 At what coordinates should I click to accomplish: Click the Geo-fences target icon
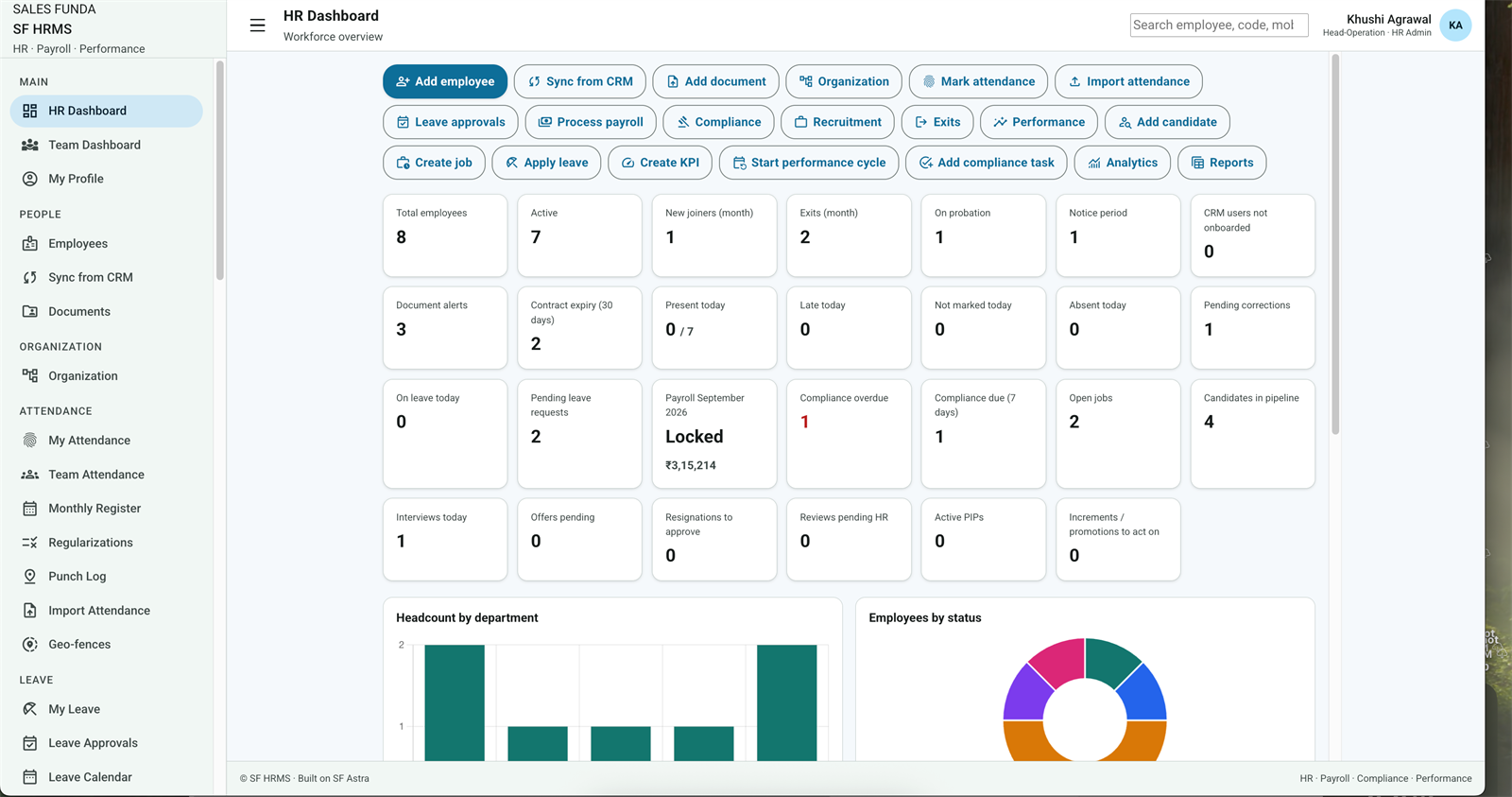click(30, 645)
